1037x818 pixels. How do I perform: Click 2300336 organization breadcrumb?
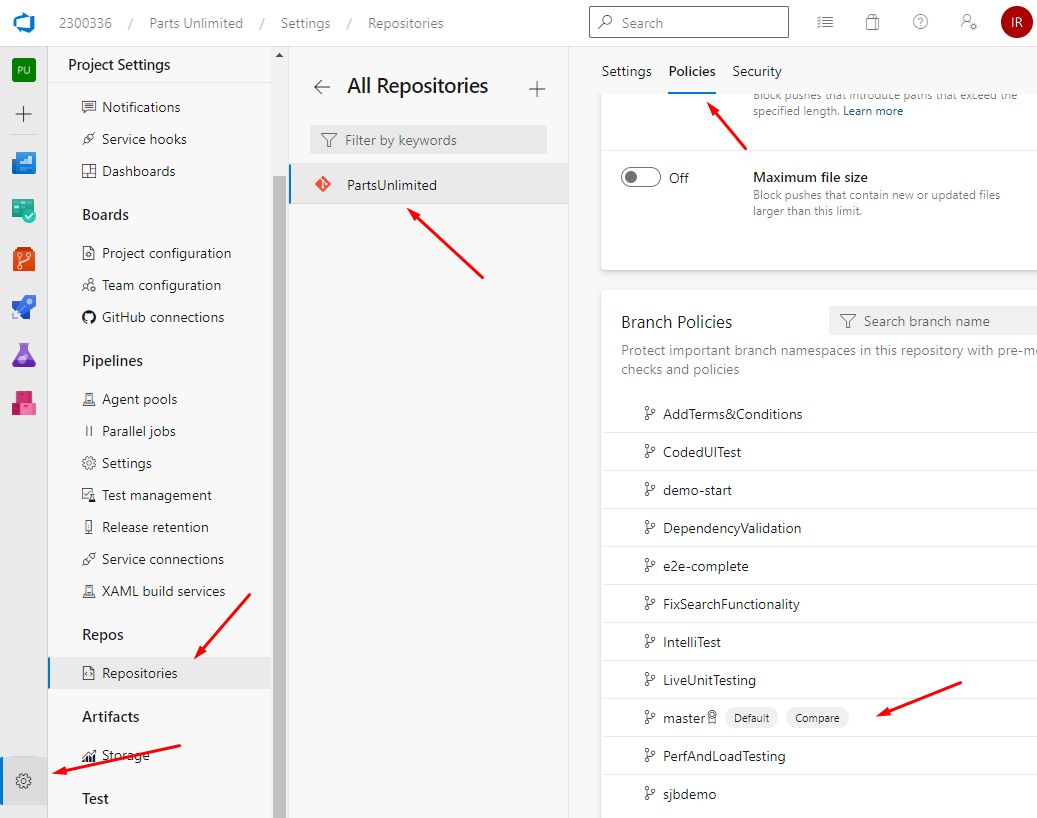tap(85, 23)
